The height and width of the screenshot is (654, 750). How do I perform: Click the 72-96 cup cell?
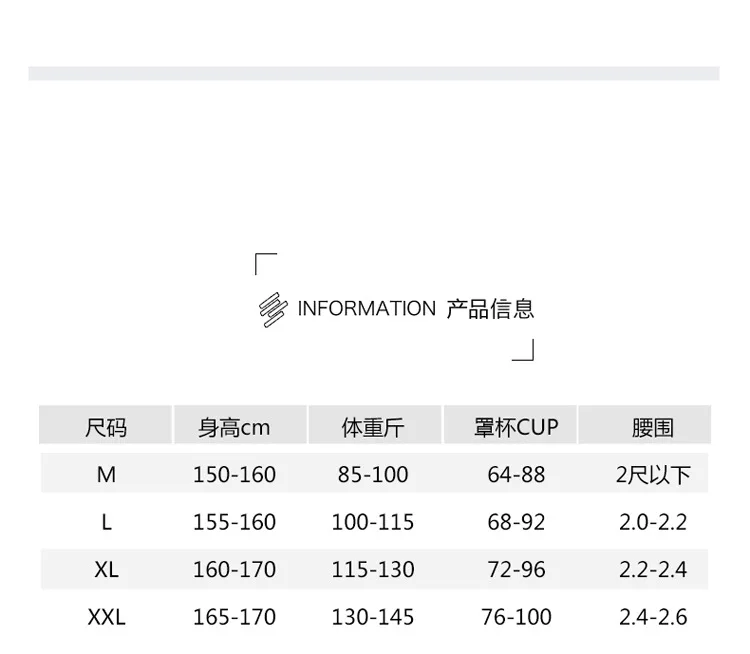[x=517, y=569]
